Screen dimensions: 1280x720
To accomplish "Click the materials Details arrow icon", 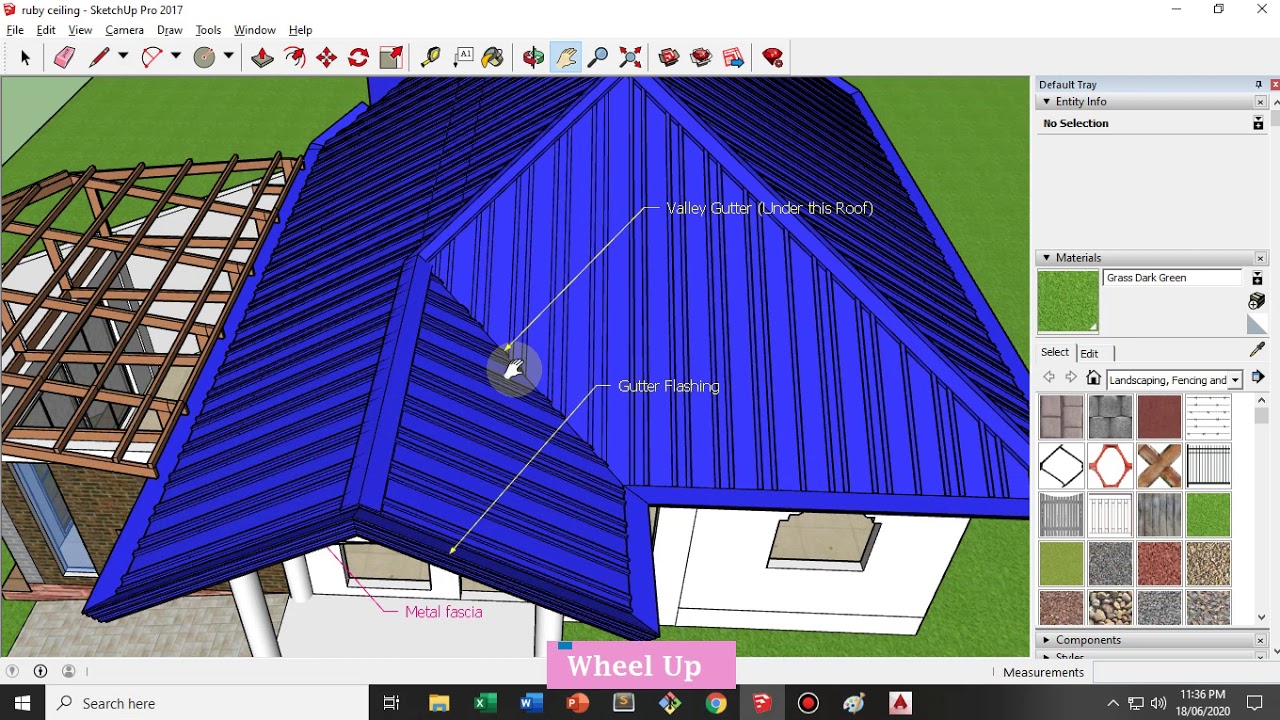I will pos(1258,377).
